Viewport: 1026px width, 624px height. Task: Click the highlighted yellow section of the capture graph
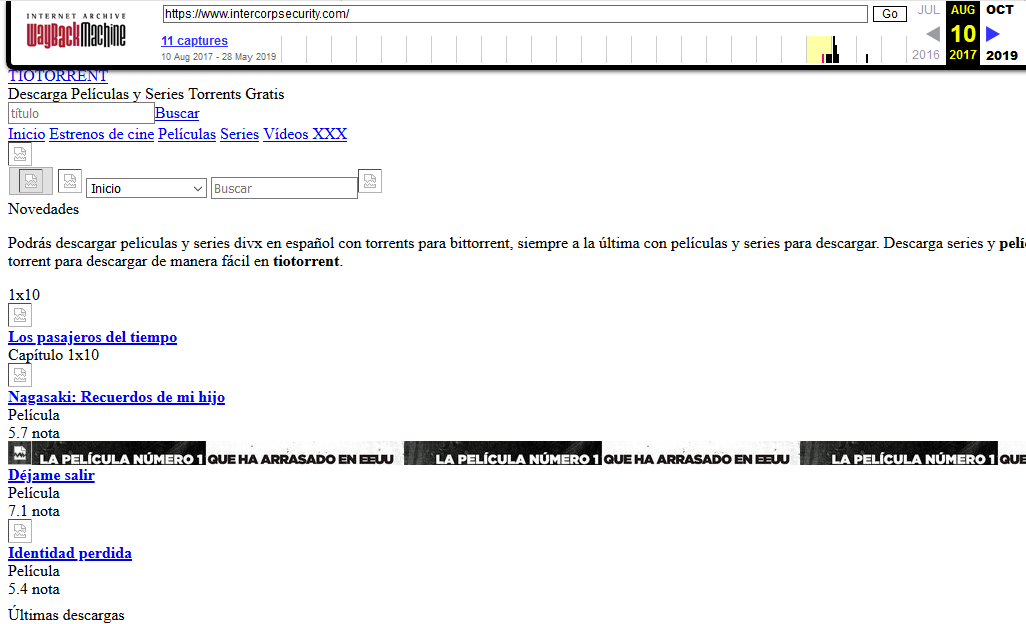(x=819, y=50)
